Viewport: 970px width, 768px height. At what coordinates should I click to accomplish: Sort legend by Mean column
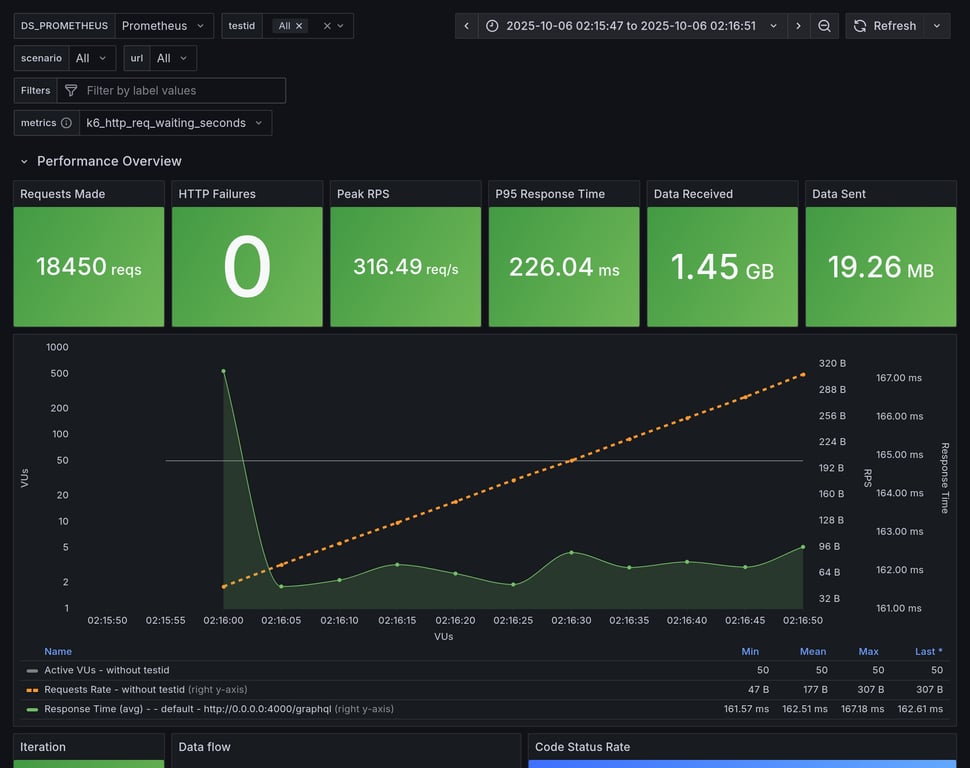point(812,651)
